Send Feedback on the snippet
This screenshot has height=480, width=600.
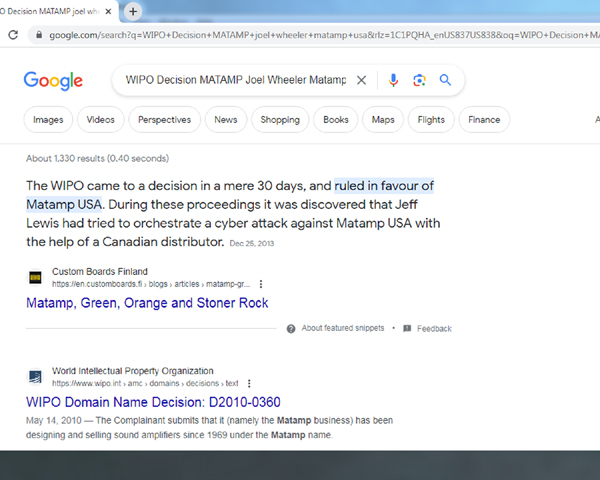434,328
